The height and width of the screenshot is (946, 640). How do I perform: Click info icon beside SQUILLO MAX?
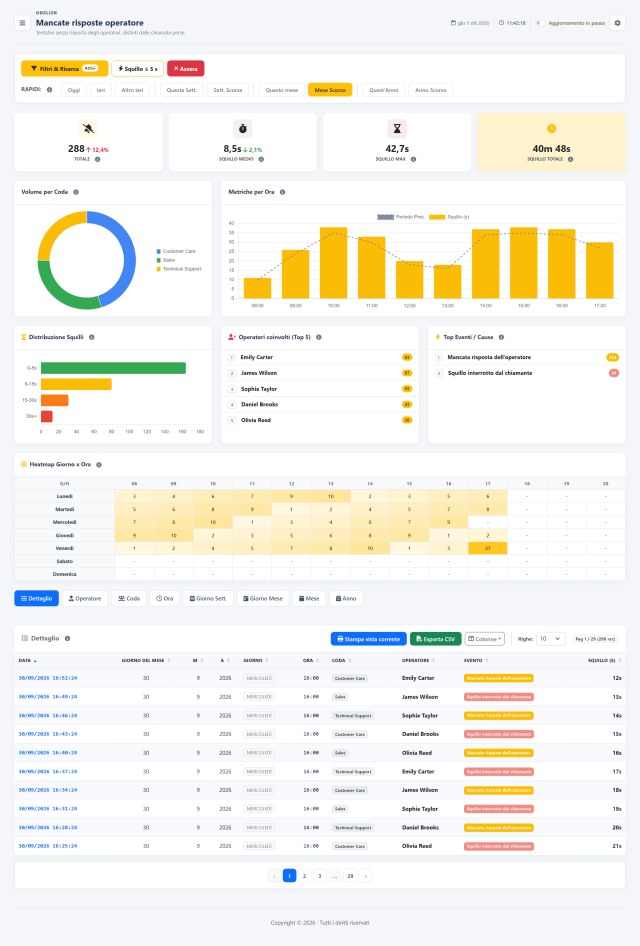[x=413, y=160]
